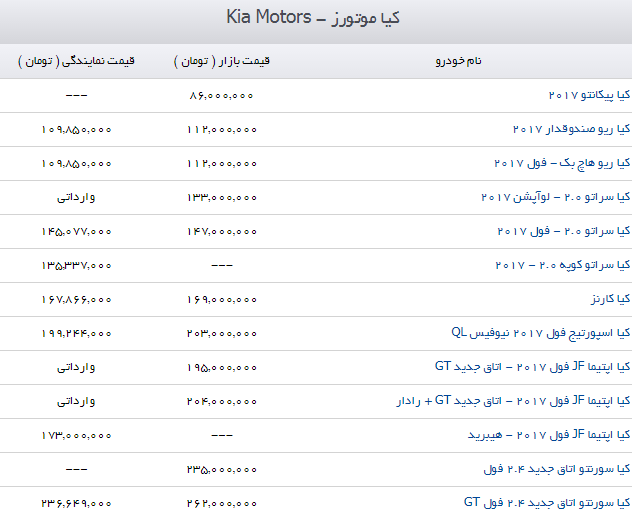632x516 pixels.
Task: Select dealer price ۱۰۹,۸۵۰,۰۰۰ in ریو هاچ بک row
Action: point(76,163)
